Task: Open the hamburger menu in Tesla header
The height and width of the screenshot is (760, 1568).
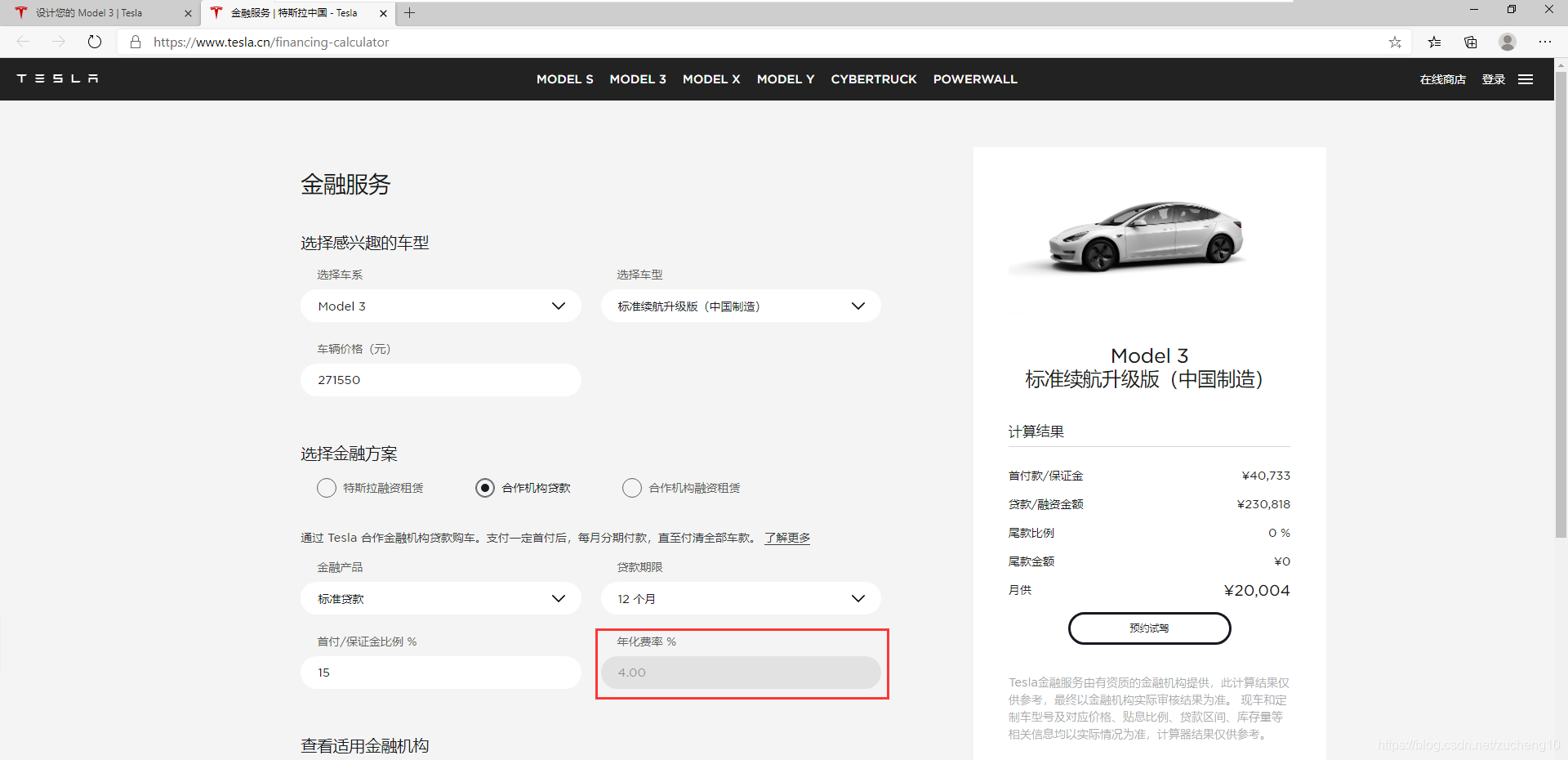Action: click(1526, 79)
